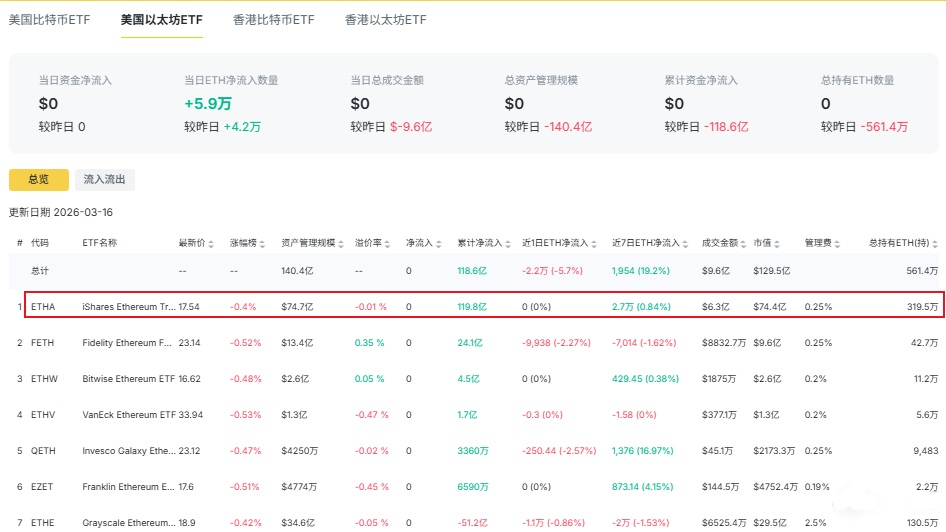Click total 7-day inflow 1,954 (19.2%)
Viewport: 946px width, 532px height.
click(641, 271)
